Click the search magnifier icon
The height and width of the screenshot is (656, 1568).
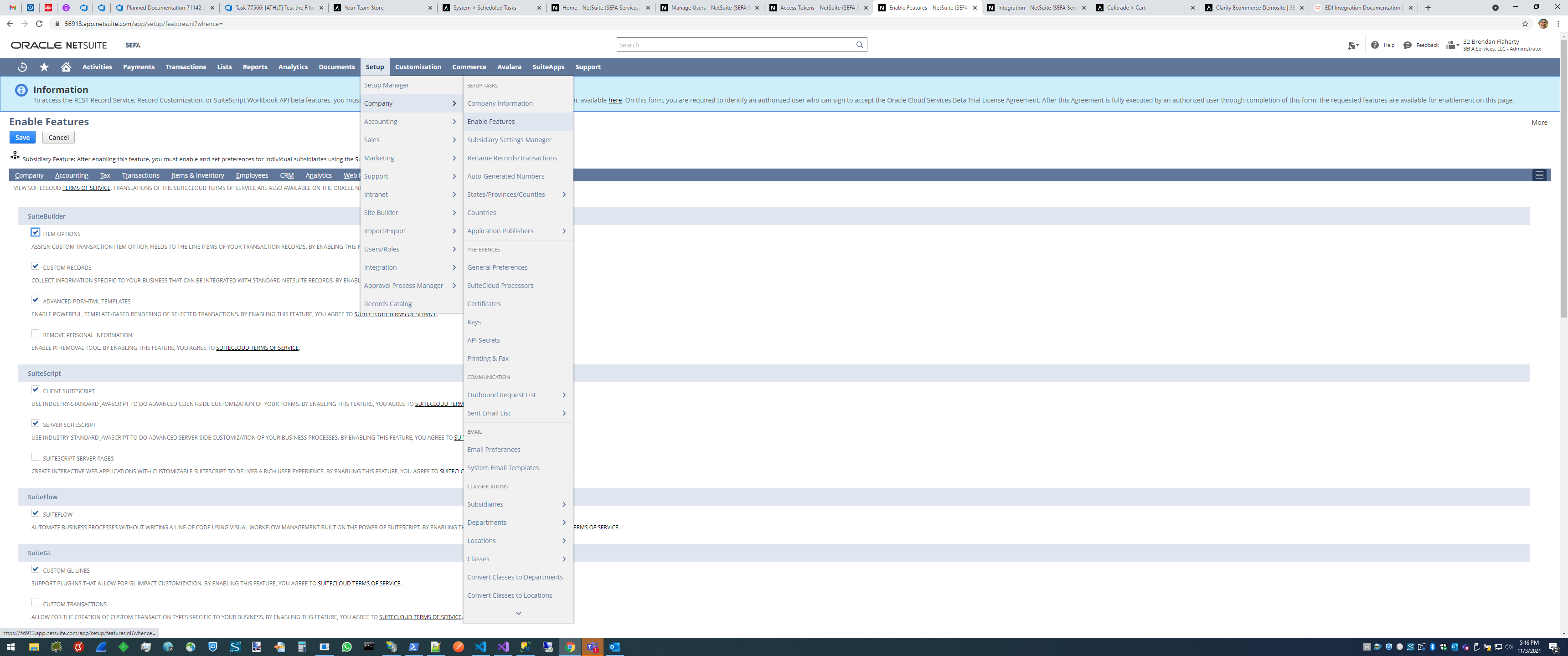pyautogui.click(x=860, y=45)
